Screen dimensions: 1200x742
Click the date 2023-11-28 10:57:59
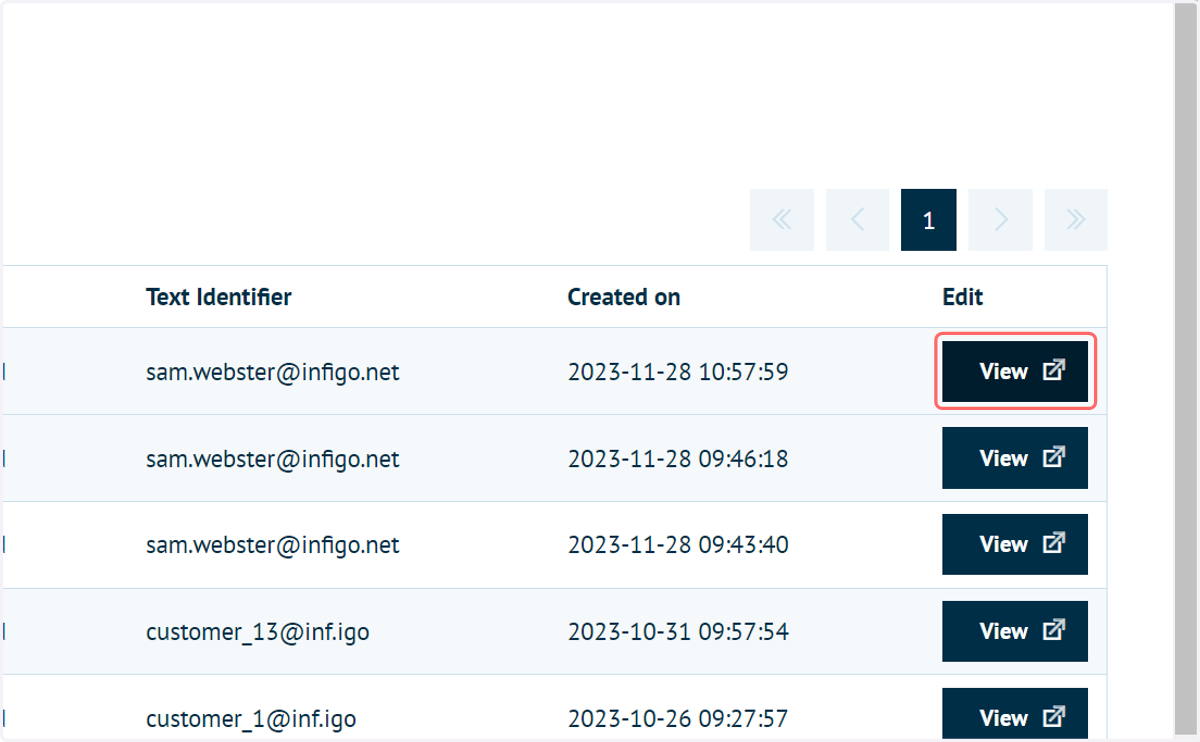click(x=678, y=372)
